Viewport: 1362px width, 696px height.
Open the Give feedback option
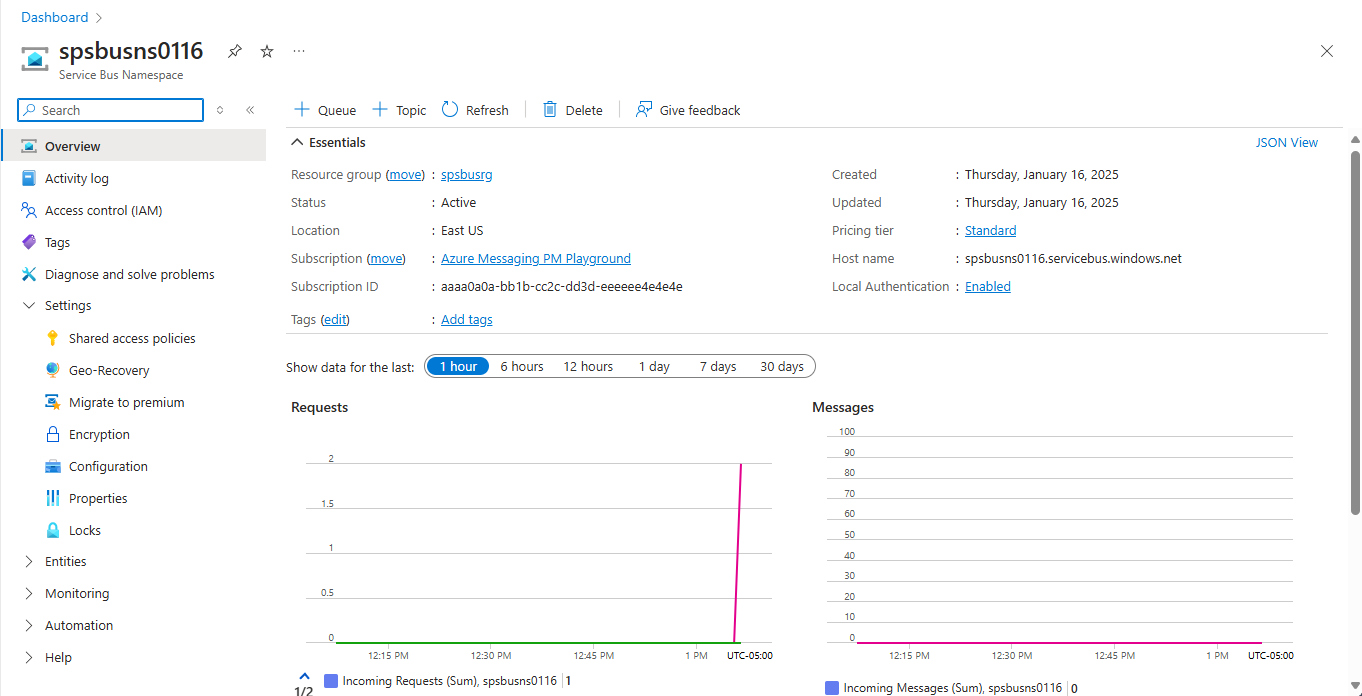click(x=688, y=109)
